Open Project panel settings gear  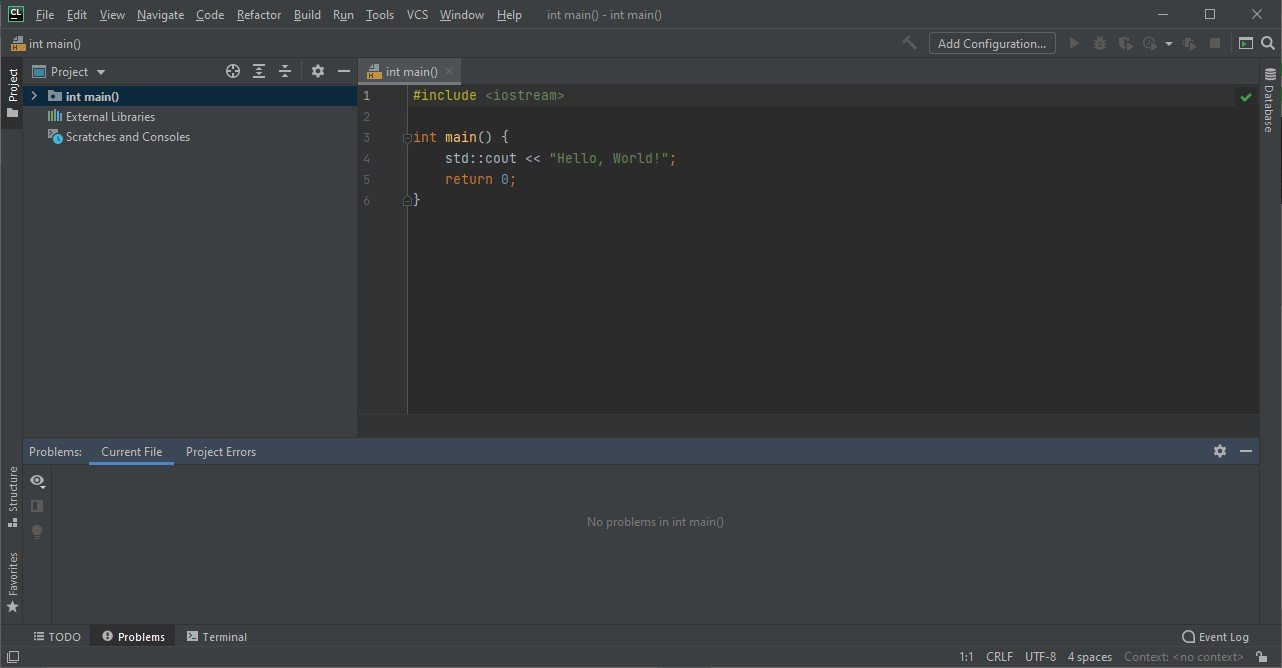(318, 71)
